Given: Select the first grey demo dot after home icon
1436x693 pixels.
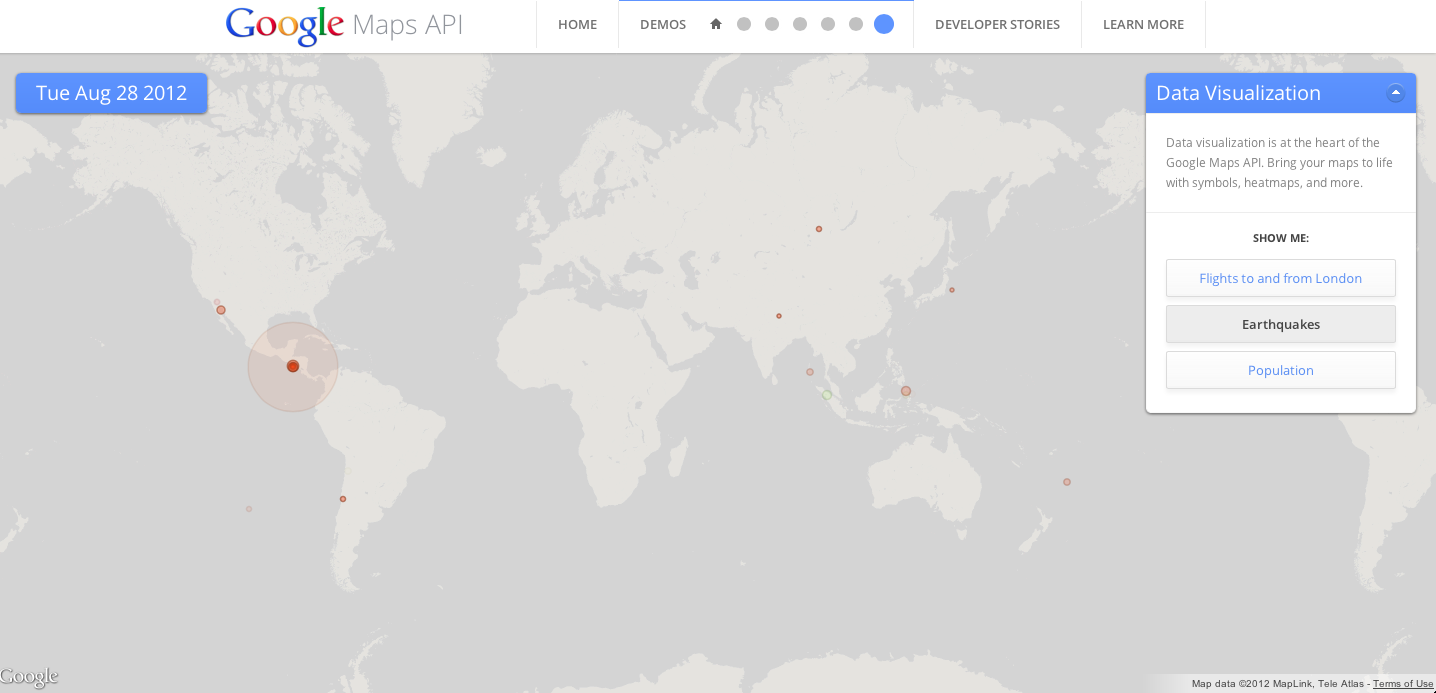Looking at the screenshot, I should [744, 24].
